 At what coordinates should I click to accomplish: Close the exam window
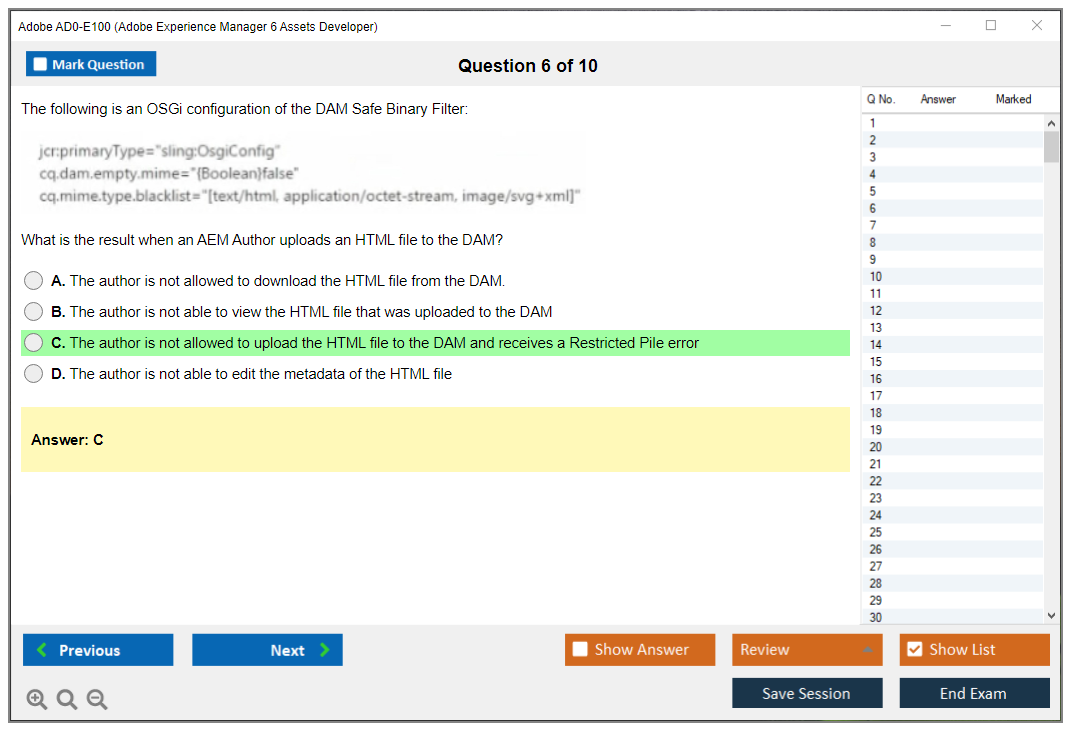[1037, 26]
